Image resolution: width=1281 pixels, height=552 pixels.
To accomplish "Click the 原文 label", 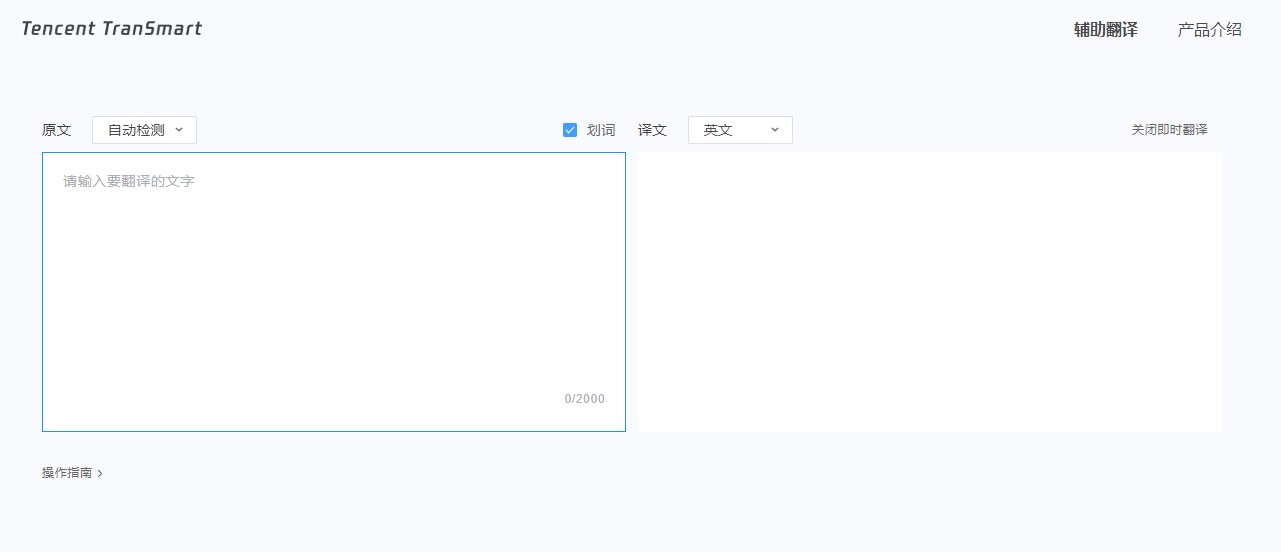I will [57, 130].
